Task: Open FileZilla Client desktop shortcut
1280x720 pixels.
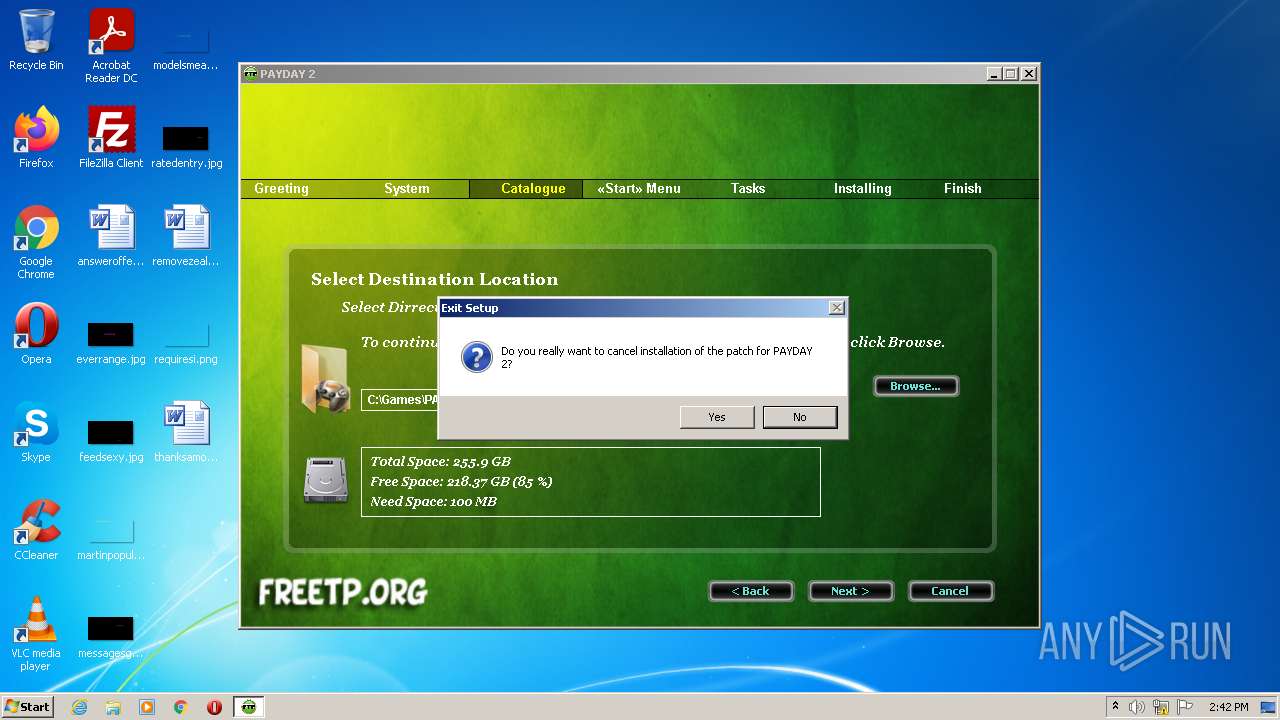Action: (111, 138)
